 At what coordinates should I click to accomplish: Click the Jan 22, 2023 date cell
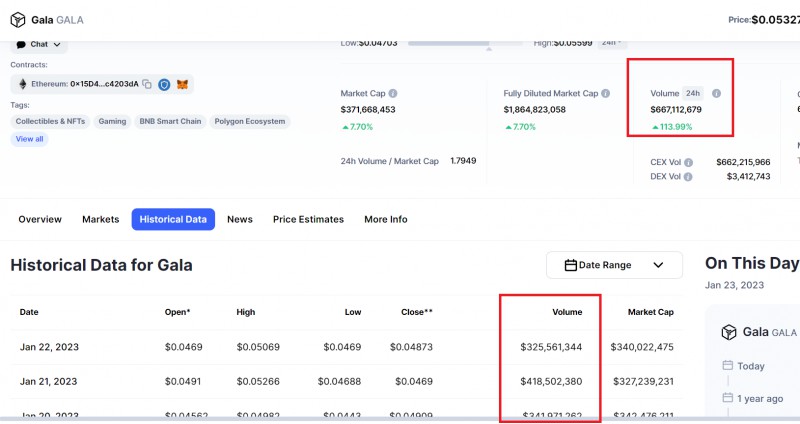[x=49, y=347]
